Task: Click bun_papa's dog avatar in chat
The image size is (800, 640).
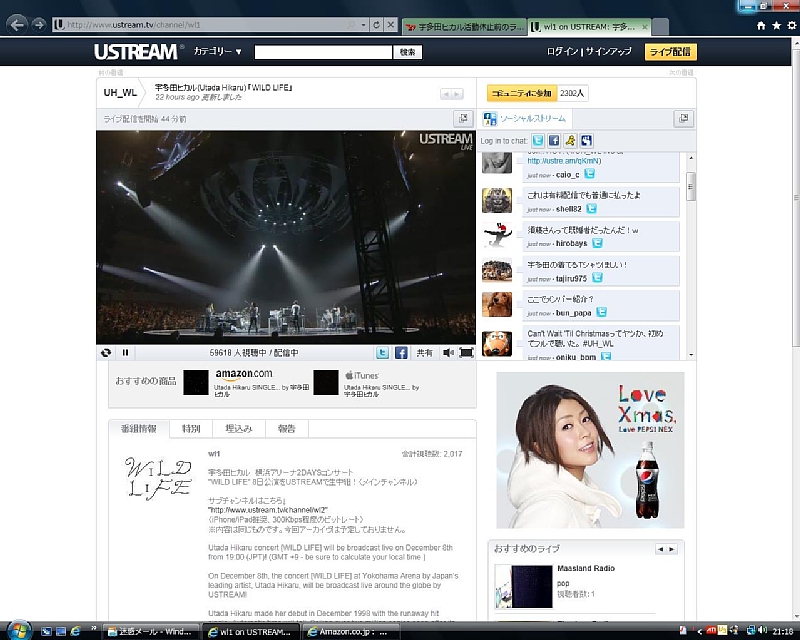Action: click(x=497, y=304)
